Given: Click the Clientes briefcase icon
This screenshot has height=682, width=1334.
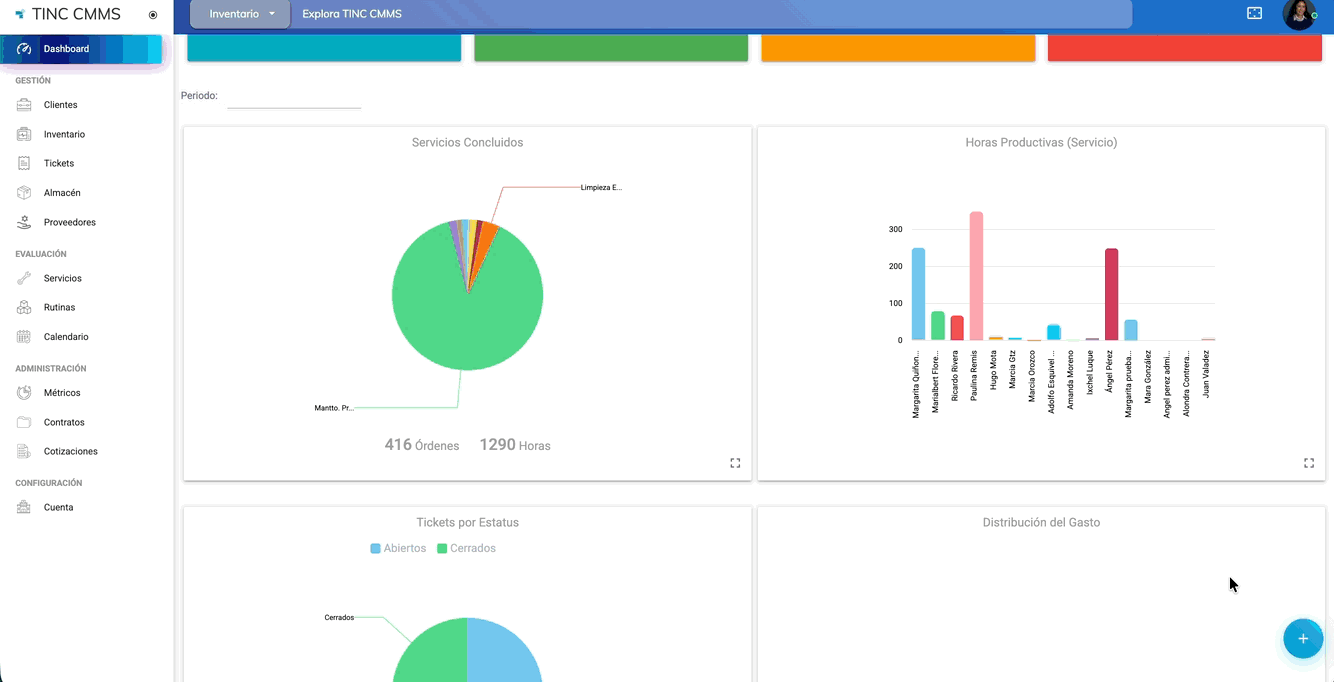Looking at the screenshot, I should pyautogui.click(x=24, y=105).
